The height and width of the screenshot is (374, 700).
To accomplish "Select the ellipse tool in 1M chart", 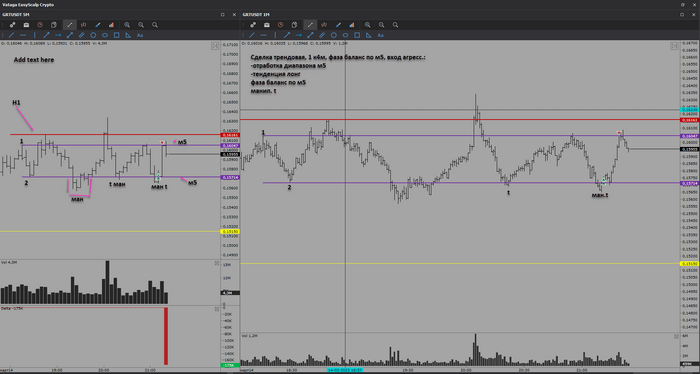I will [x=346, y=35].
